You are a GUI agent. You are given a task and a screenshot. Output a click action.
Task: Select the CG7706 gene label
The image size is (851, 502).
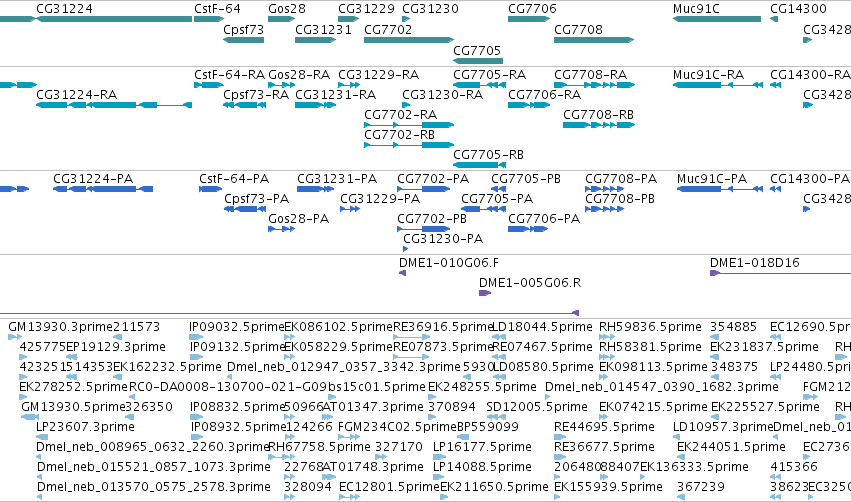(532, 9)
